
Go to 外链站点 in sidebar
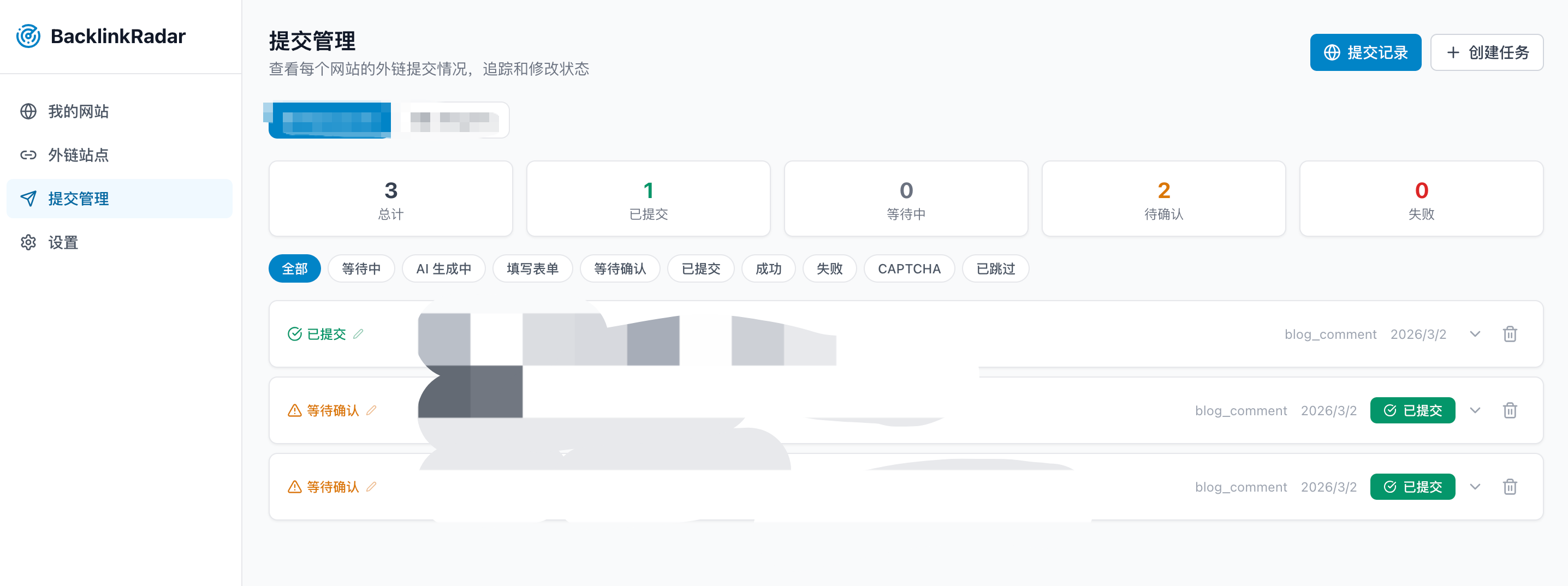78,155
